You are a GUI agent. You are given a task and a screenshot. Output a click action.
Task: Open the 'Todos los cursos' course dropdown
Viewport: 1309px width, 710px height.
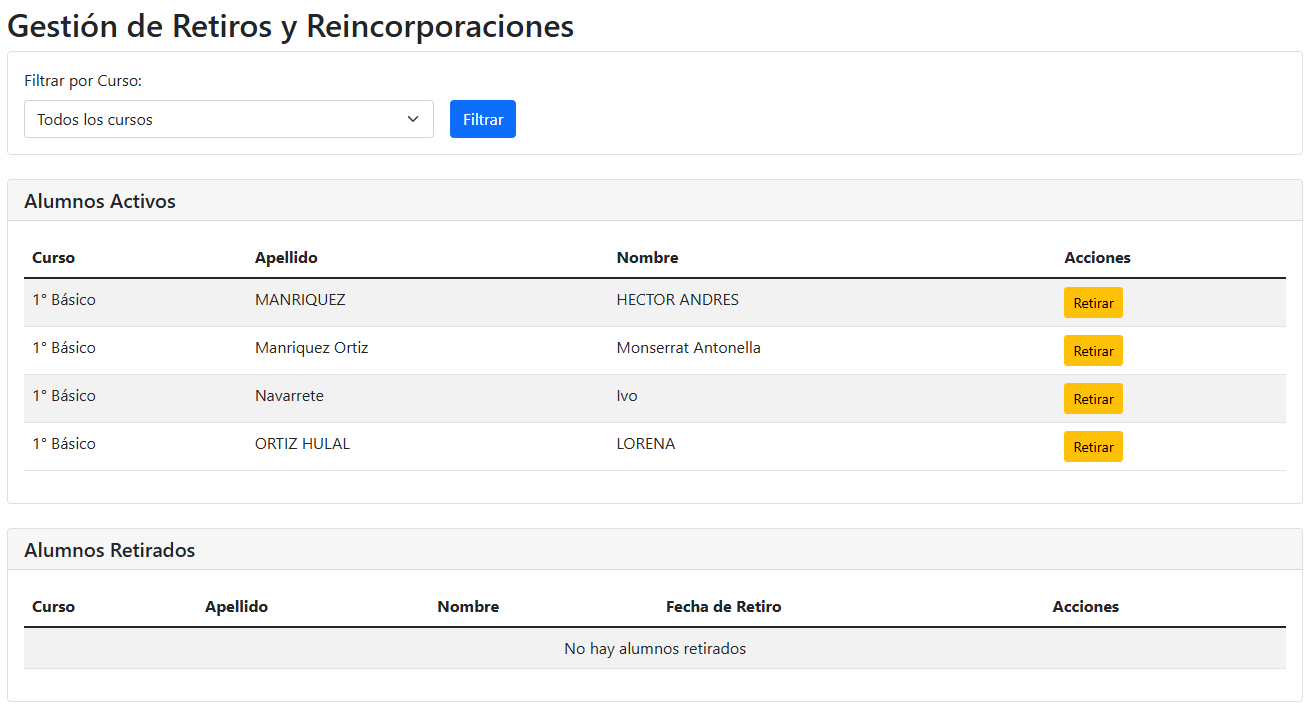point(228,119)
